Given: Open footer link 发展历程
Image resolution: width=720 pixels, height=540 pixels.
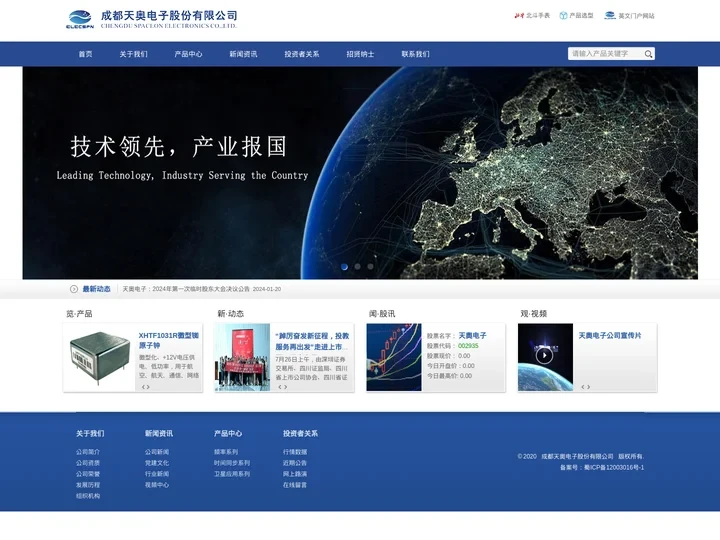Looking at the screenshot, I should [x=88, y=485].
